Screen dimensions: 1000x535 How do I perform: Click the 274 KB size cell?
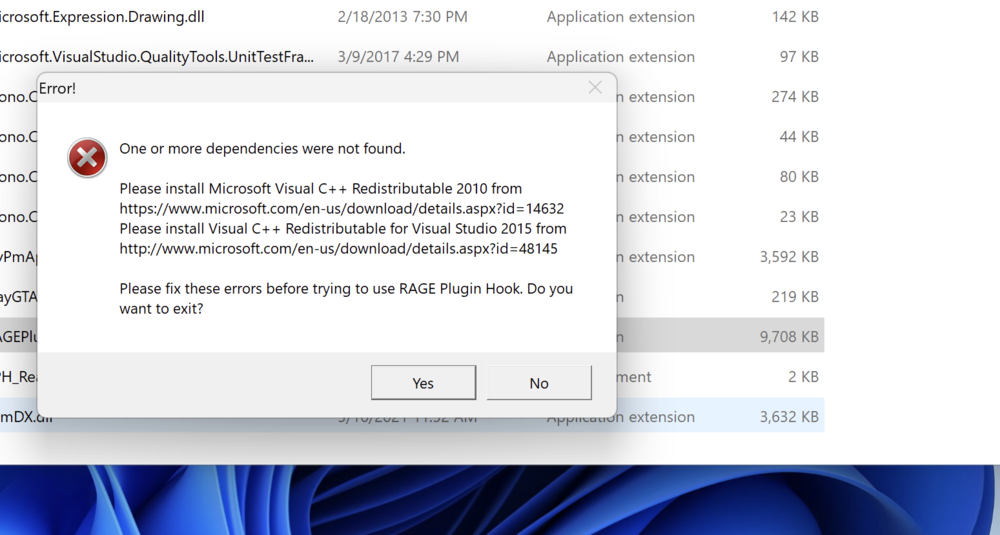[795, 97]
